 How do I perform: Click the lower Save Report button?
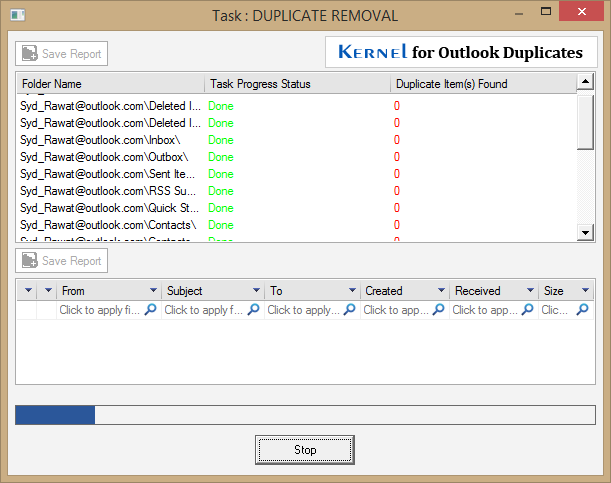click(x=62, y=261)
